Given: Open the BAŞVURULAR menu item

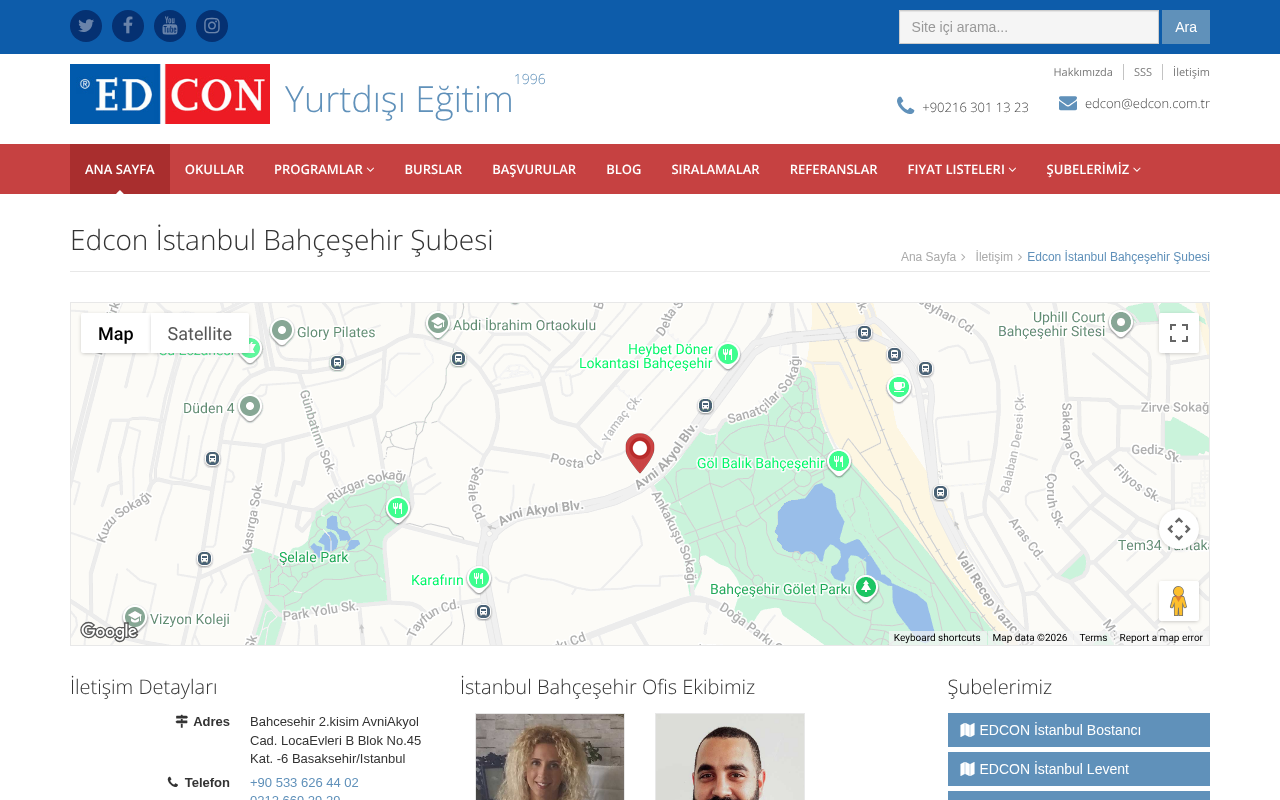Looking at the screenshot, I should pyautogui.click(x=534, y=169).
